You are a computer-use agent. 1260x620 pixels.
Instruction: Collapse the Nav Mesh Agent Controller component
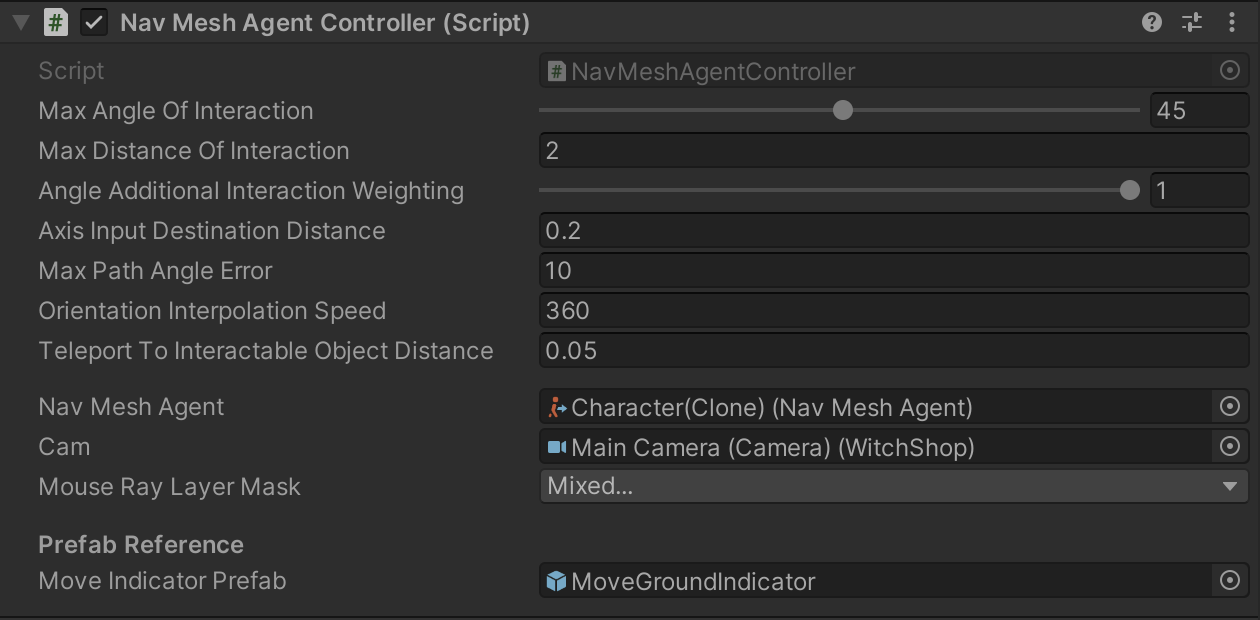[x=20, y=22]
